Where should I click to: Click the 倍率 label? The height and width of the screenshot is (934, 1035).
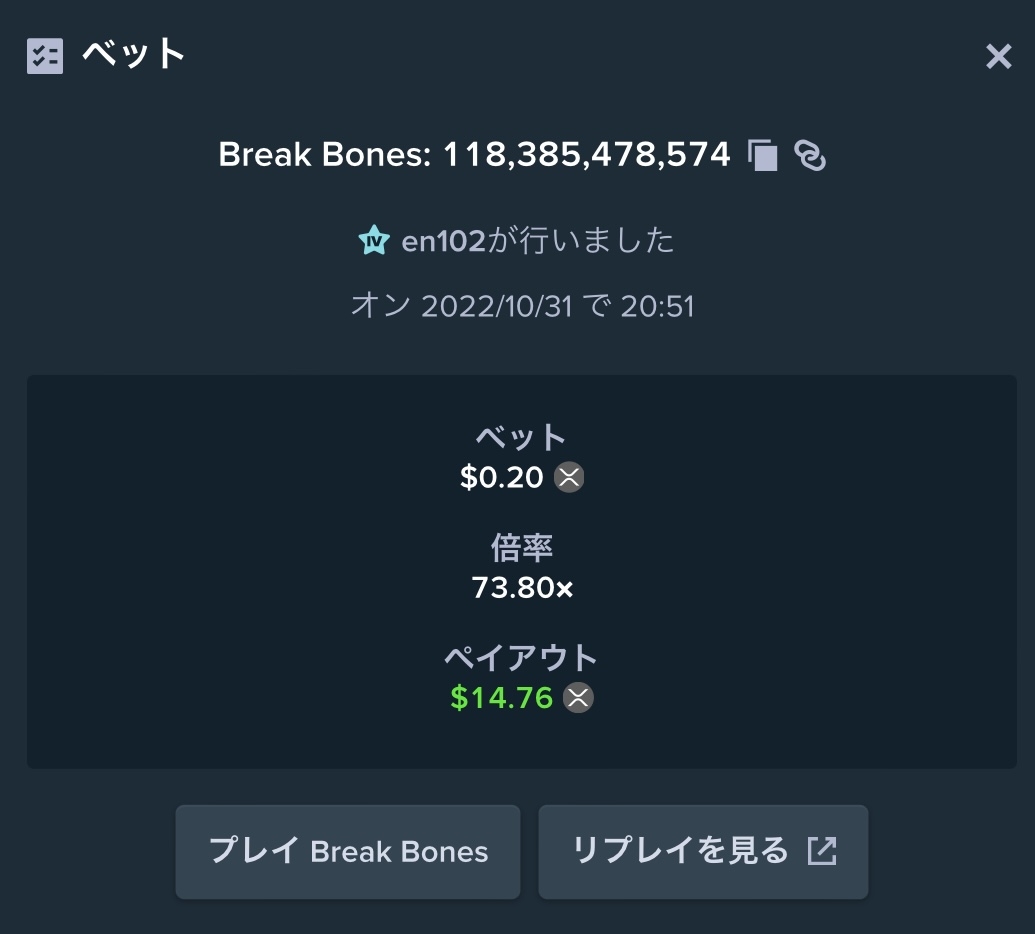[x=521, y=548]
